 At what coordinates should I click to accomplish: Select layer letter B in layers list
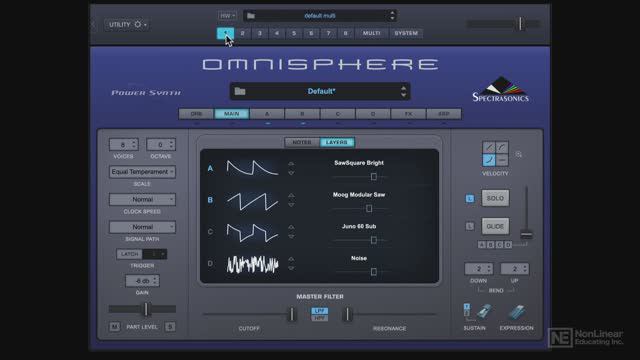210,200
